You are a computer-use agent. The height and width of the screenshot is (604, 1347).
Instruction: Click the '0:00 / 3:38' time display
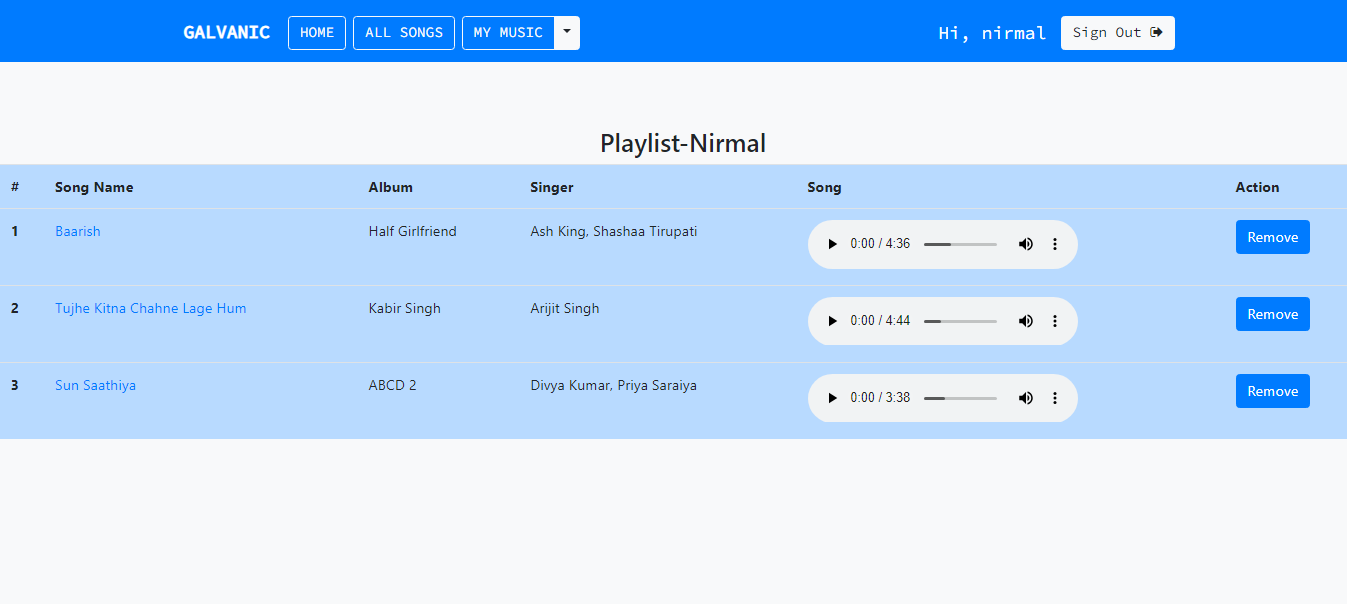click(x=880, y=398)
